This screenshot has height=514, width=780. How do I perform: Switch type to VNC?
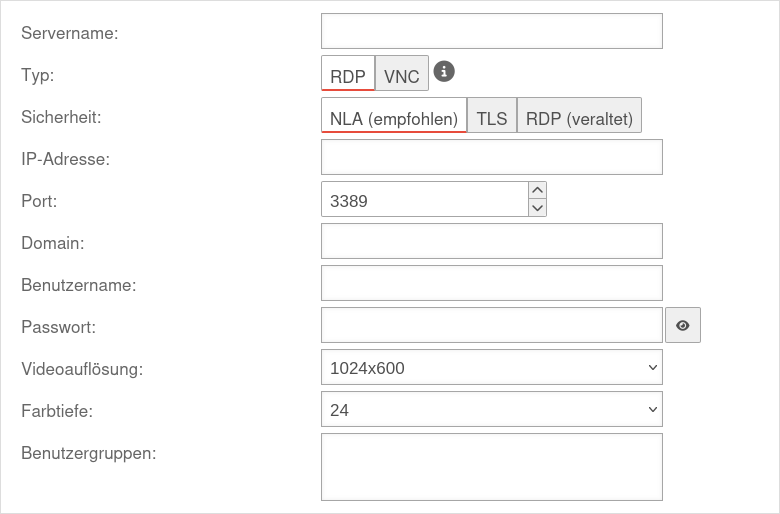[x=402, y=75]
